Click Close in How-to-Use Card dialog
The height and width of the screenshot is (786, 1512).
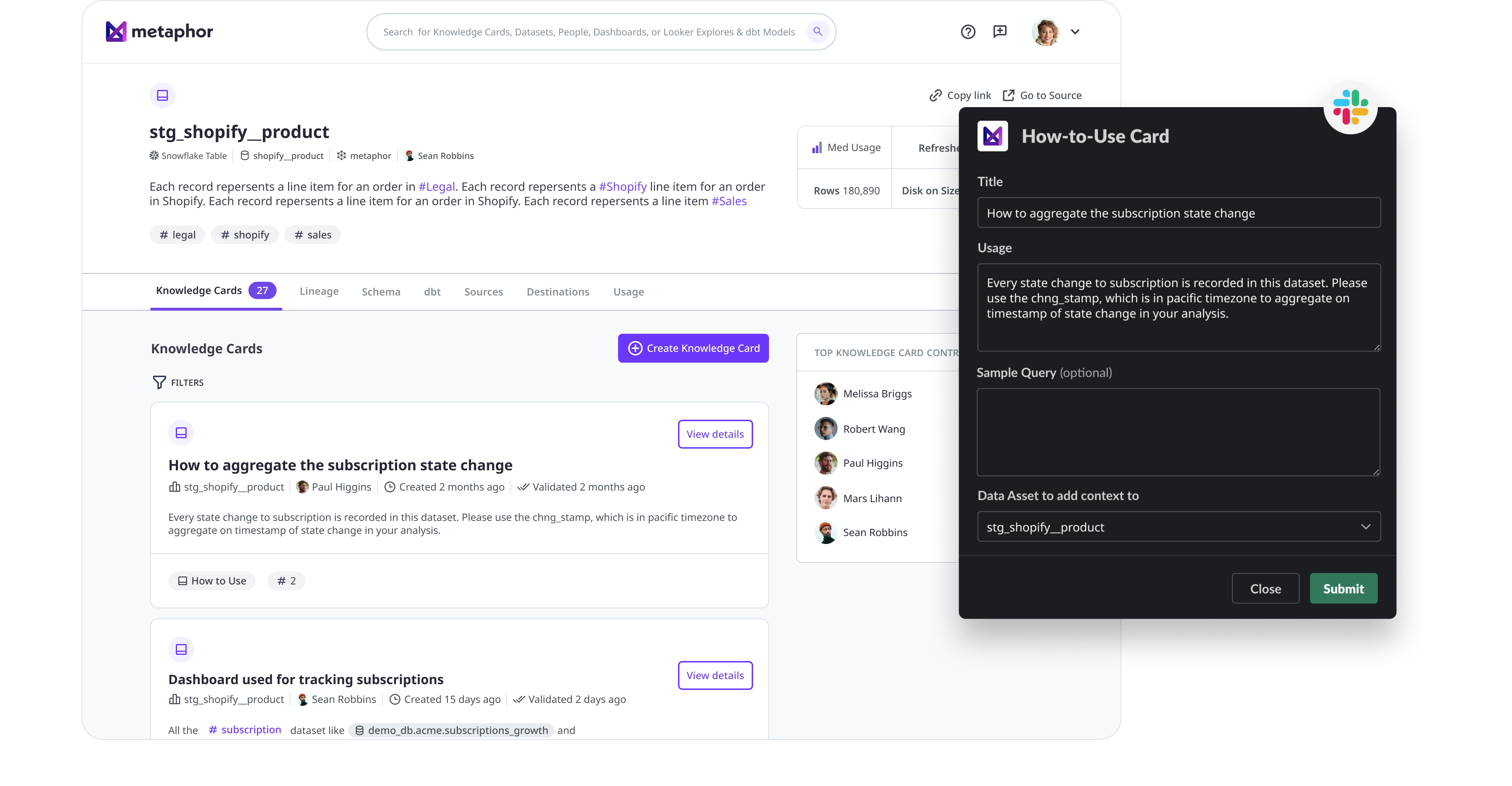1265,589
